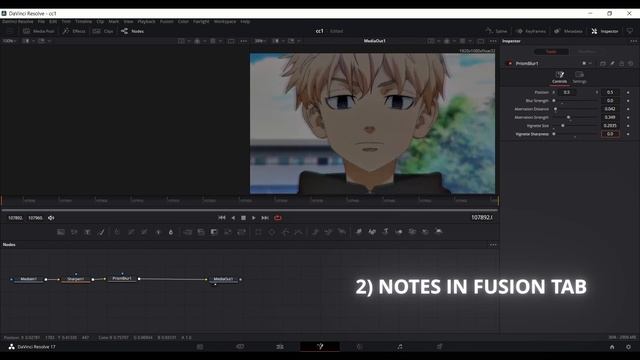Image resolution: width=640 pixels, height=360 pixels.
Task: Open Nodes panel options ellipsis menu
Action: click(x=493, y=244)
